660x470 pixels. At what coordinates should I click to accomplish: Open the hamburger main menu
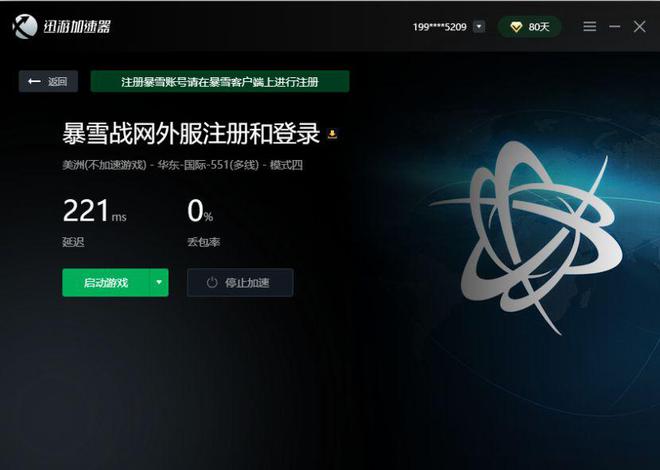tap(589, 27)
